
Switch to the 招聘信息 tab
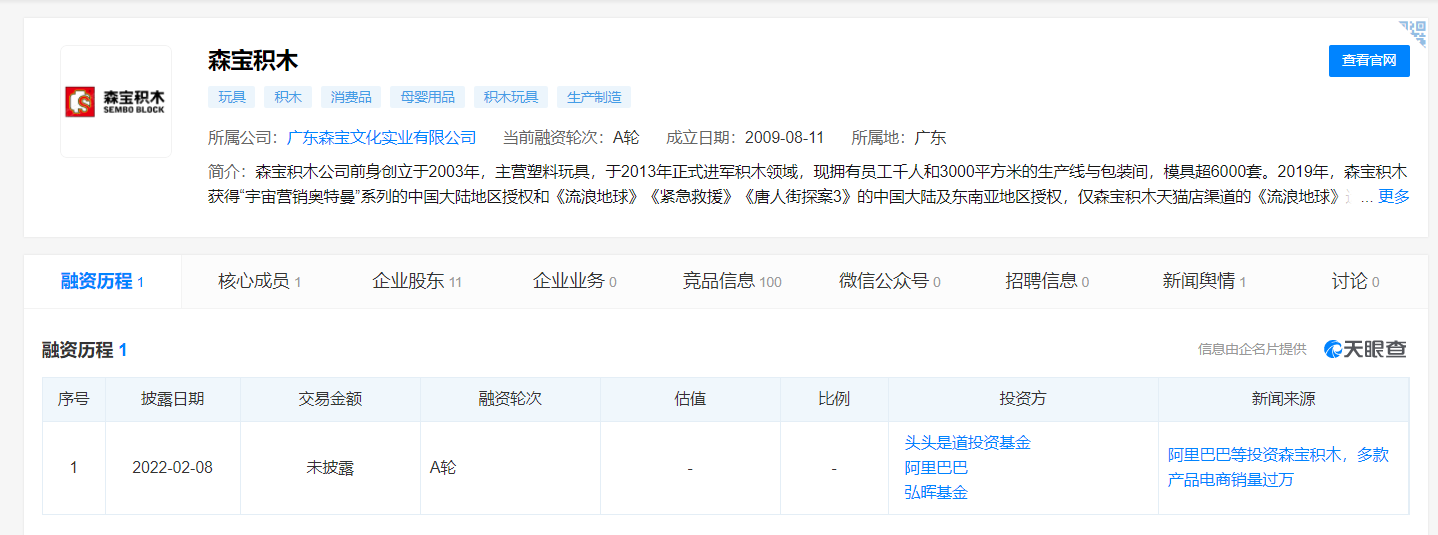point(1047,281)
